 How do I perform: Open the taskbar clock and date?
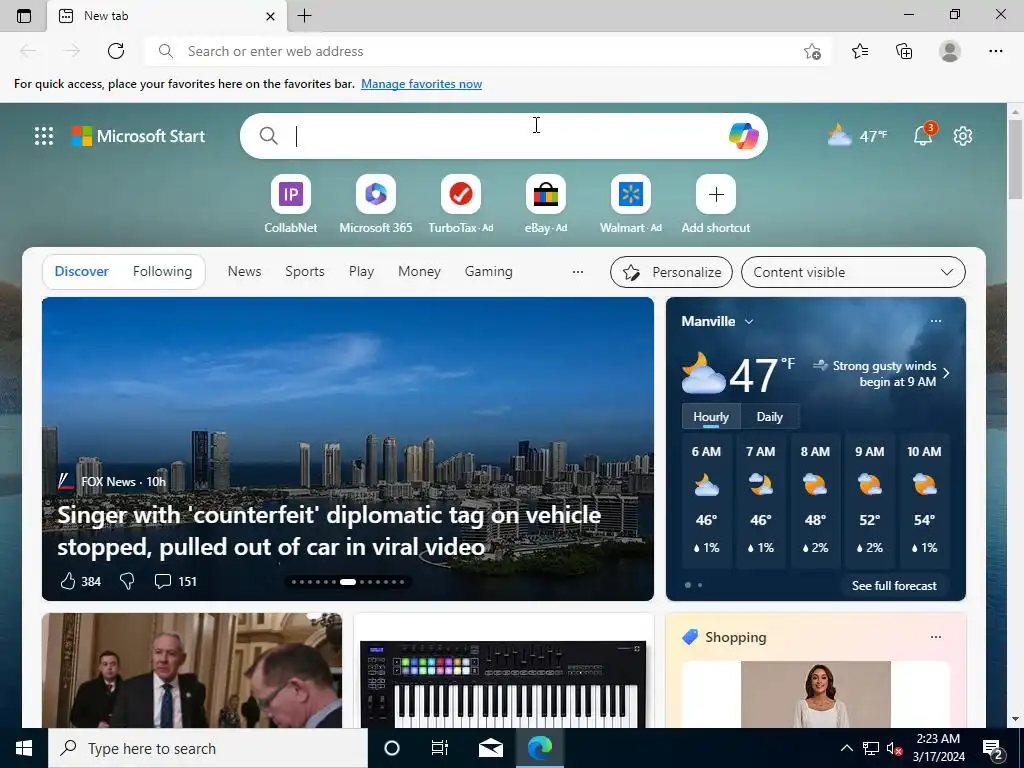[x=938, y=748]
